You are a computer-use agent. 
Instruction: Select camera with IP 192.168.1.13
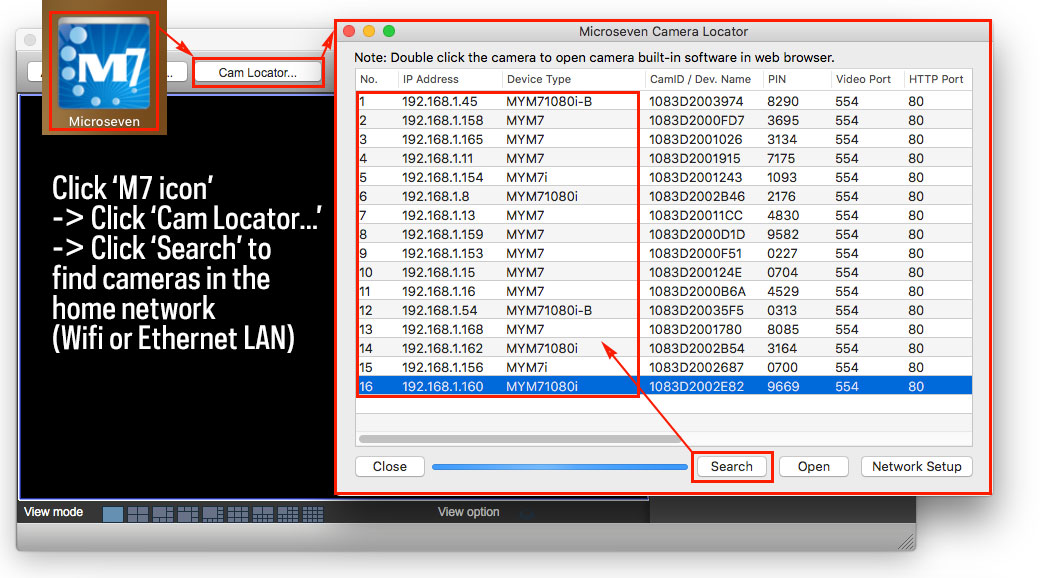click(x=438, y=216)
